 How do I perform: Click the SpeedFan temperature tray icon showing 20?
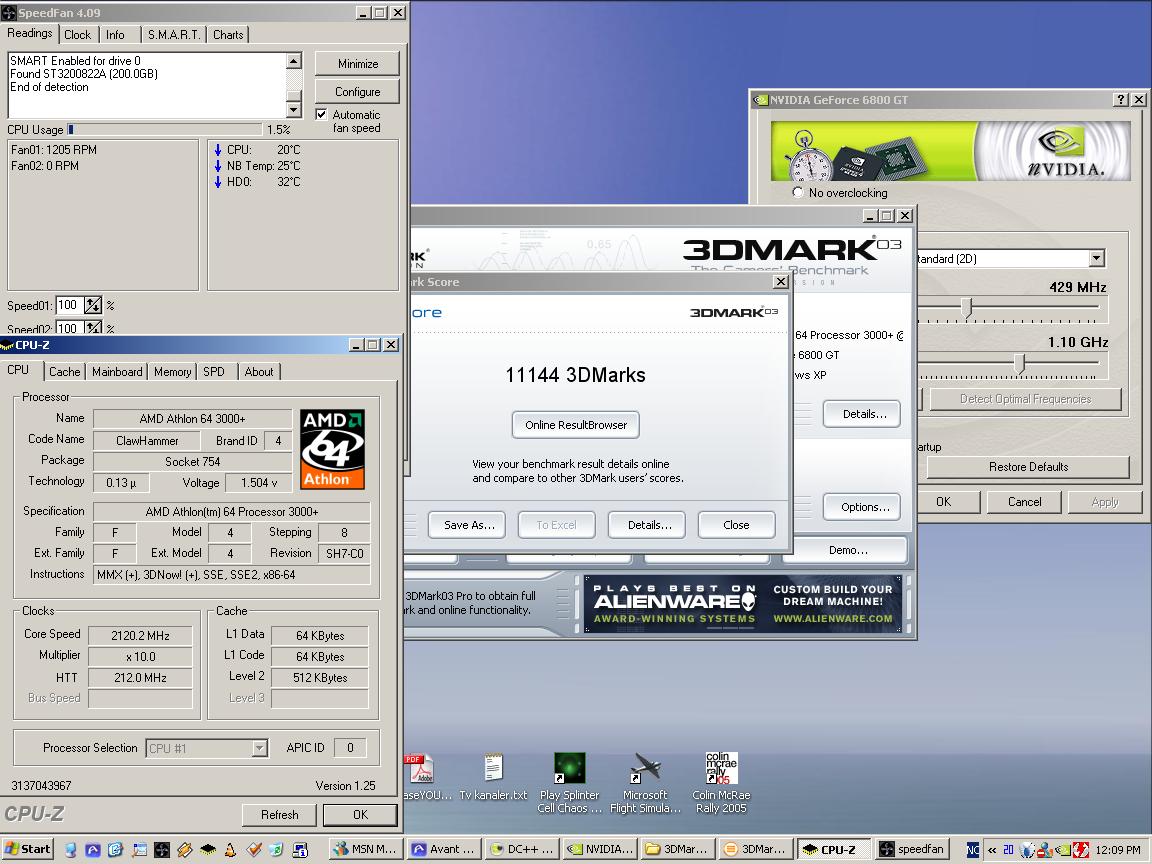click(1008, 850)
